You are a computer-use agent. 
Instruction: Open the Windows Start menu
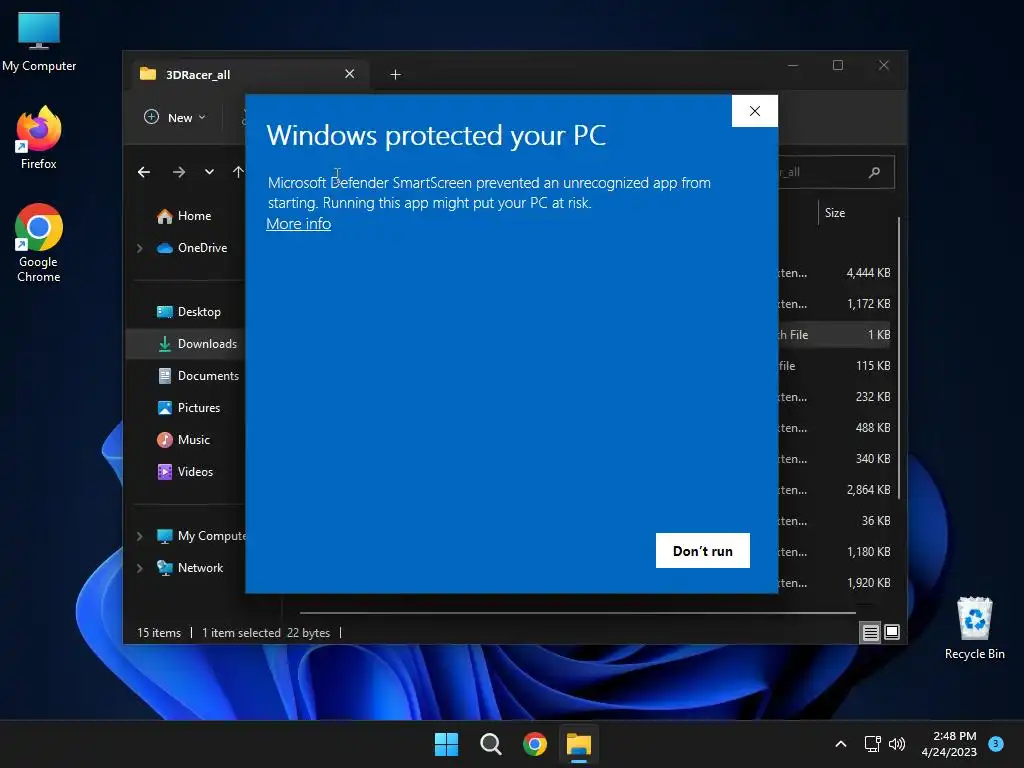(447, 744)
